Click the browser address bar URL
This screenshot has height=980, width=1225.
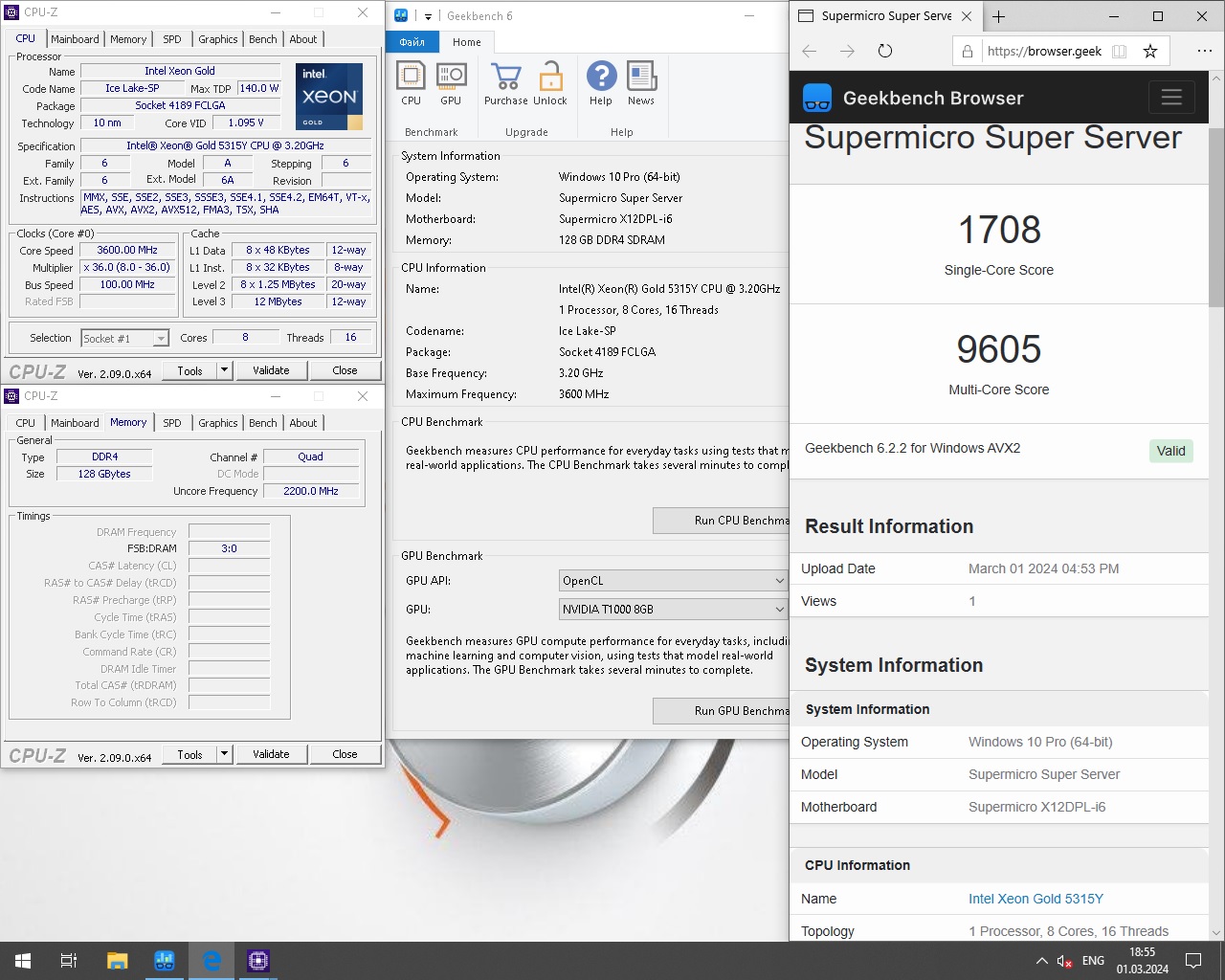[1044, 52]
